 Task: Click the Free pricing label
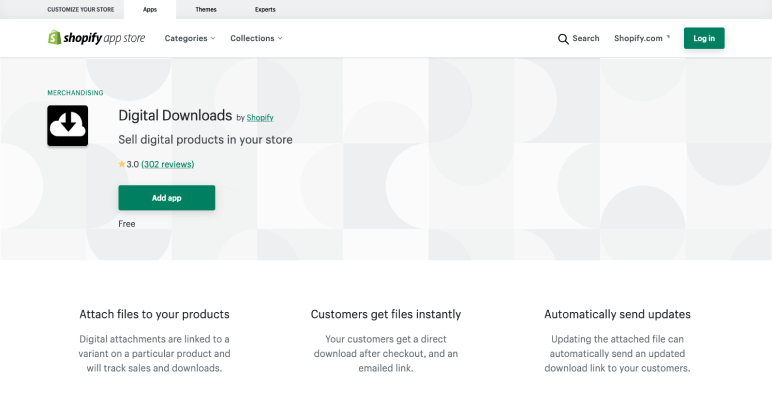click(127, 224)
